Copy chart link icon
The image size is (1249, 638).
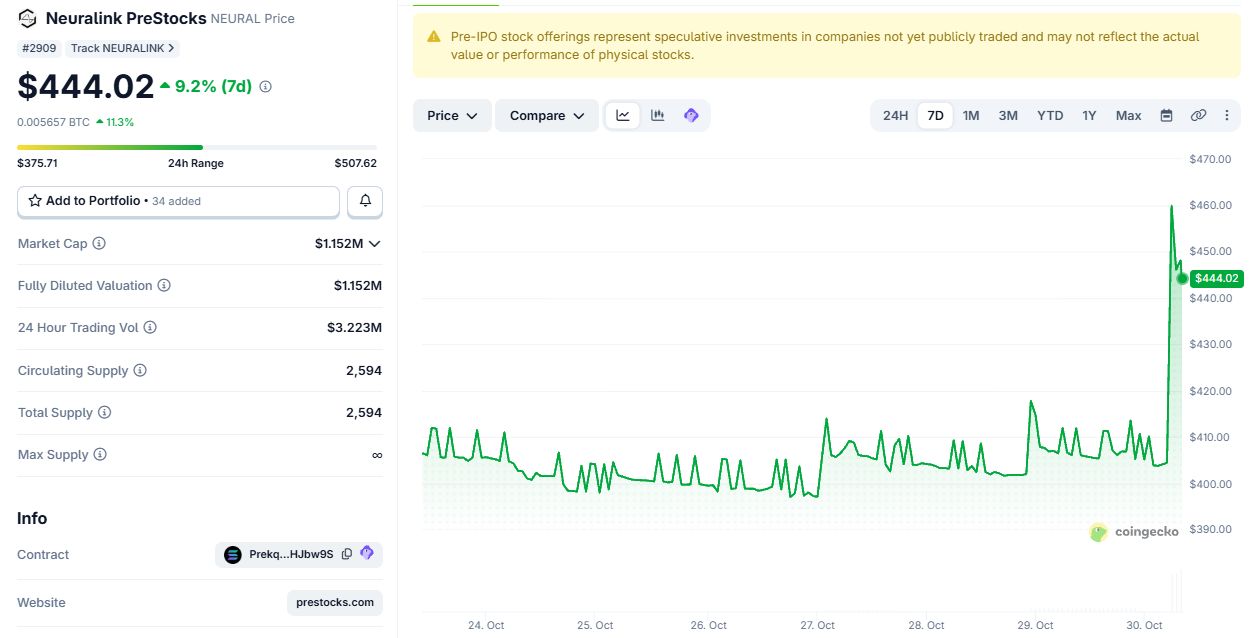[x=1198, y=116]
